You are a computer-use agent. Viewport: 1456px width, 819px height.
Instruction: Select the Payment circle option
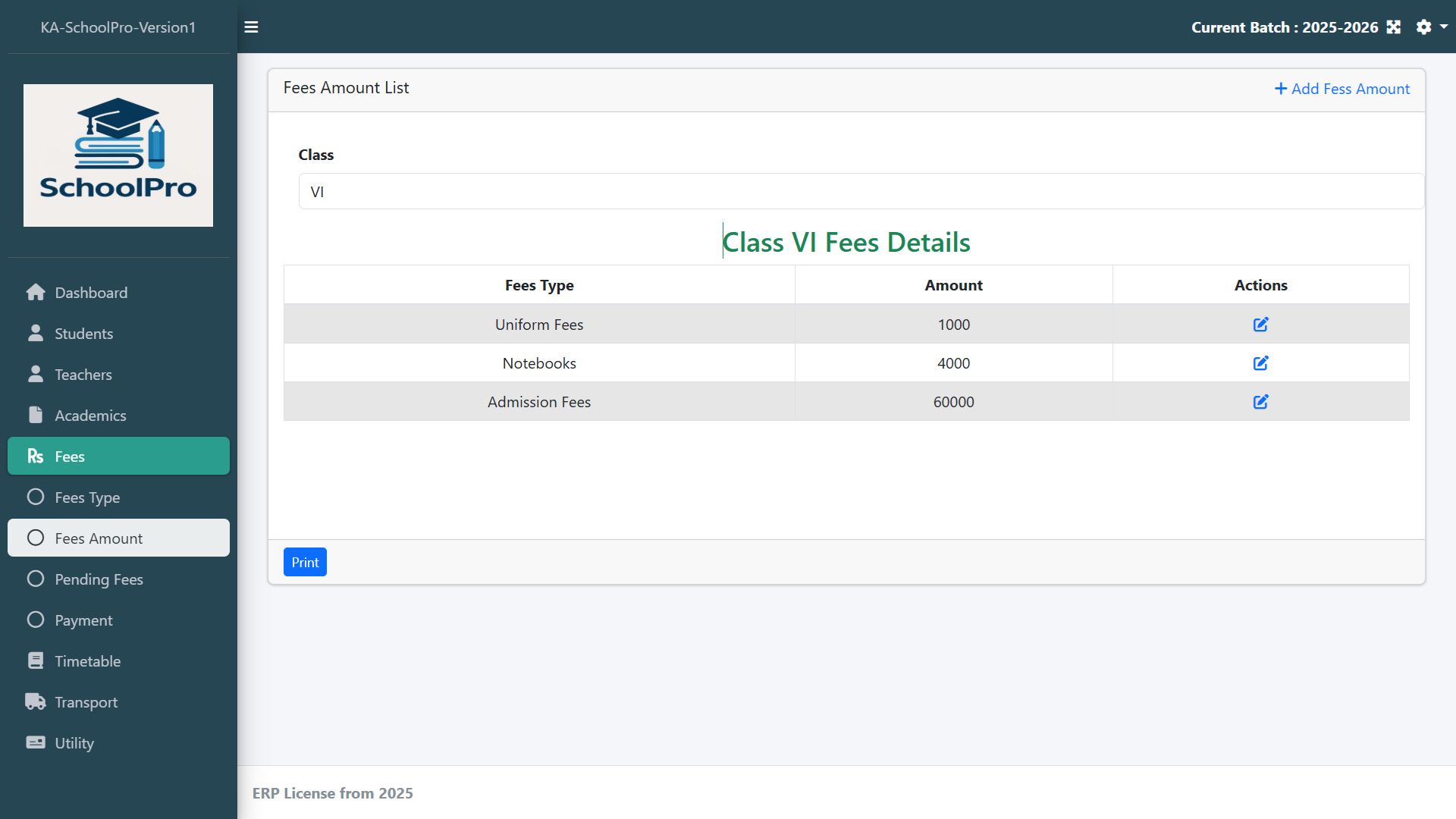point(36,620)
